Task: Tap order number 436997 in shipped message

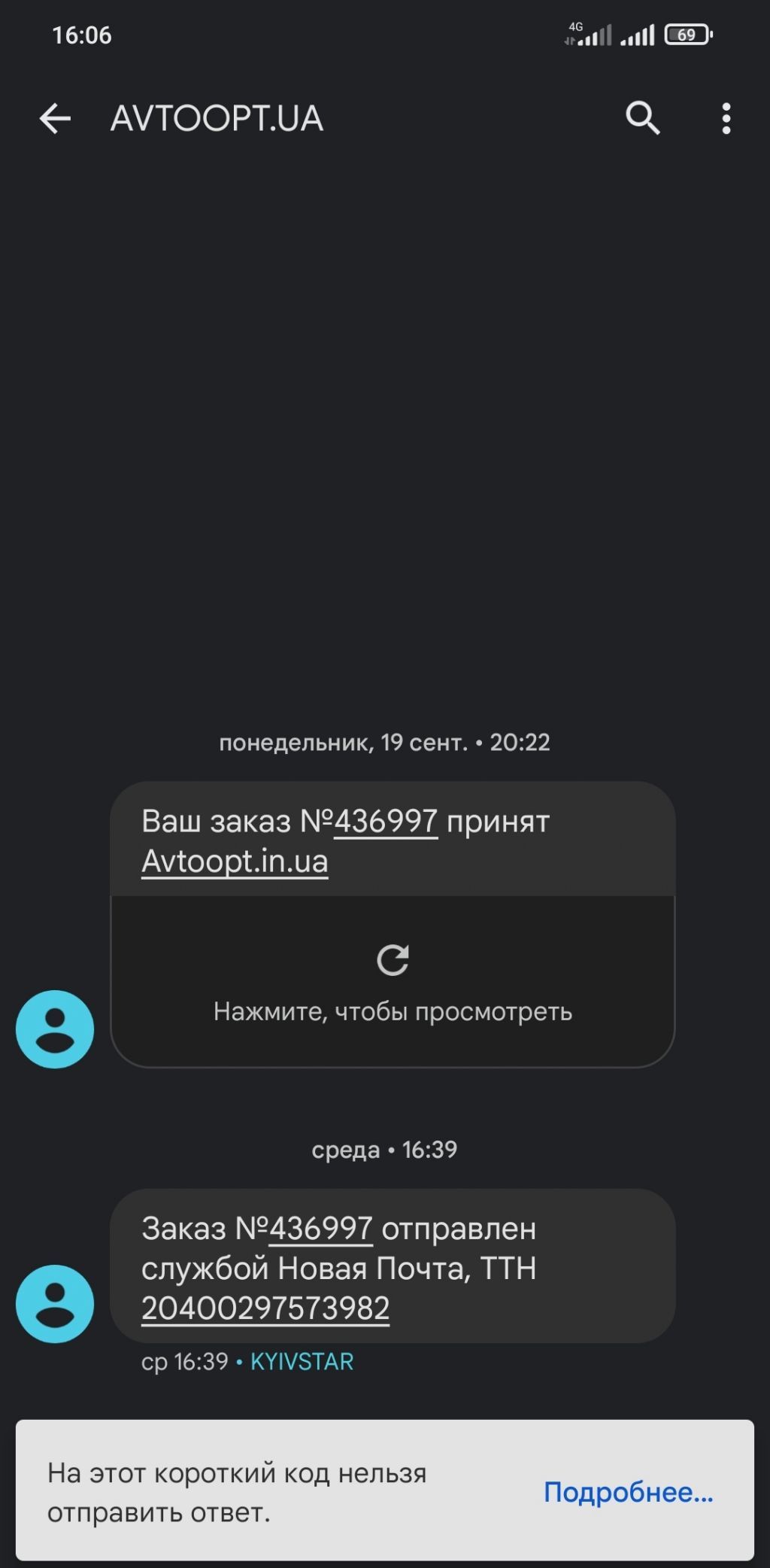Action: pyautogui.click(x=321, y=1228)
